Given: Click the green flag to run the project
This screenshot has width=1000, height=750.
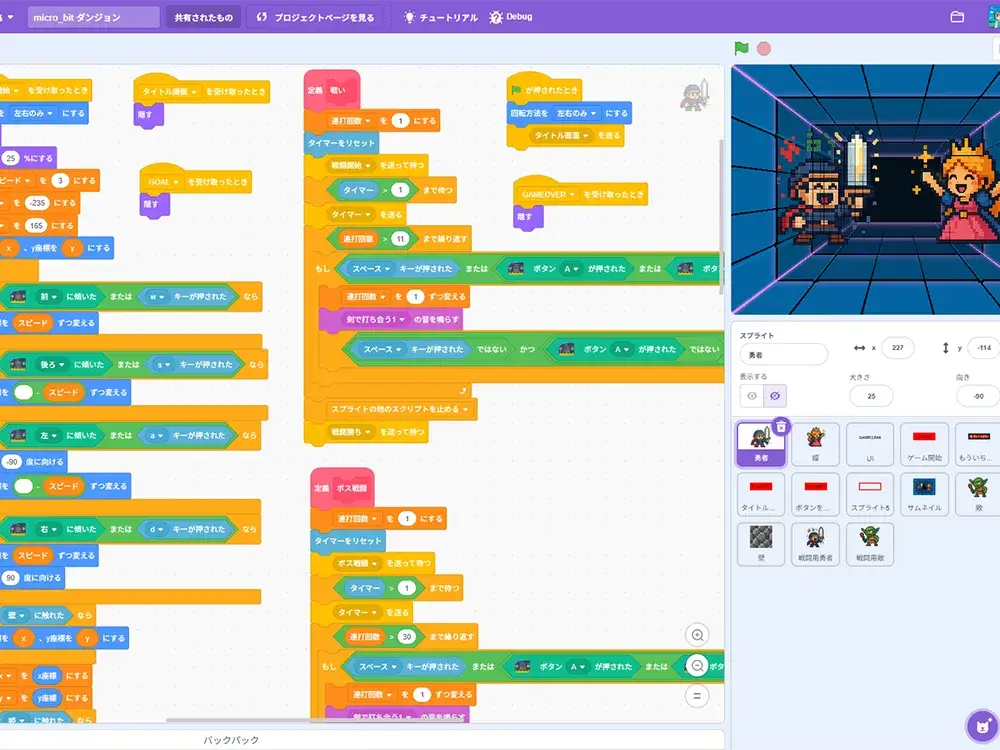Looking at the screenshot, I should [x=741, y=45].
